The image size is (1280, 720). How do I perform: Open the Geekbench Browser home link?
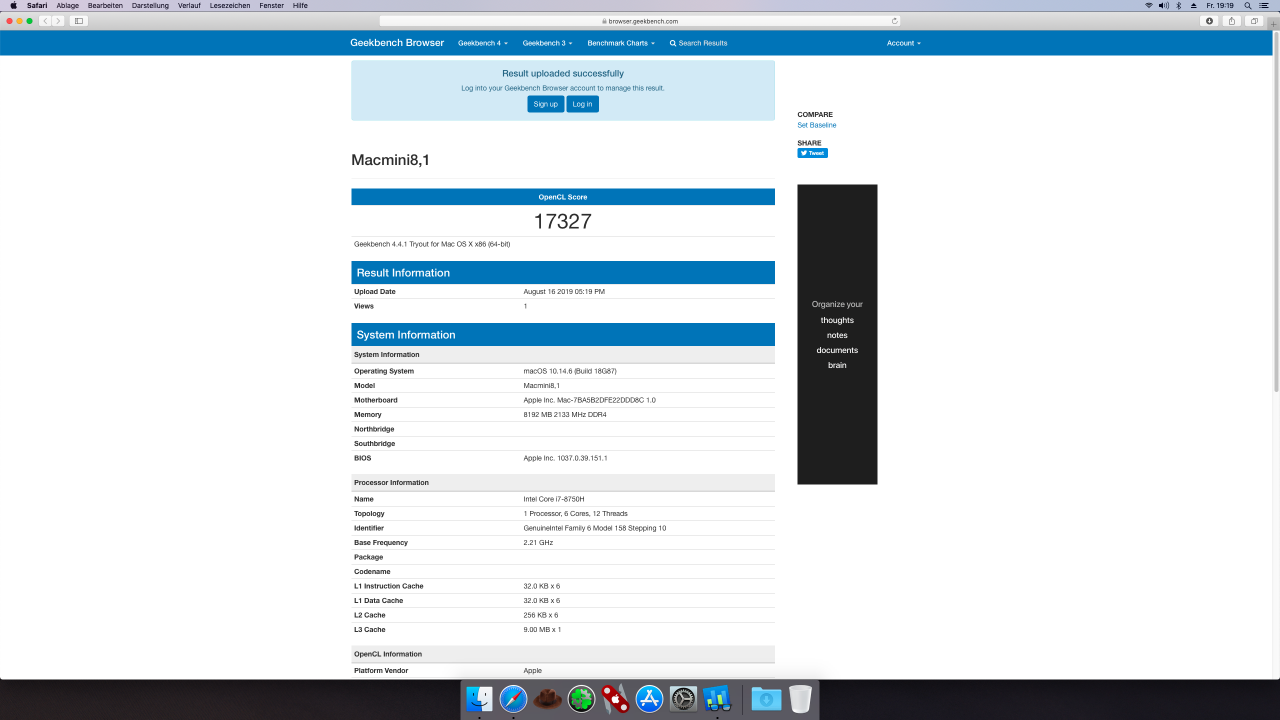(397, 43)
